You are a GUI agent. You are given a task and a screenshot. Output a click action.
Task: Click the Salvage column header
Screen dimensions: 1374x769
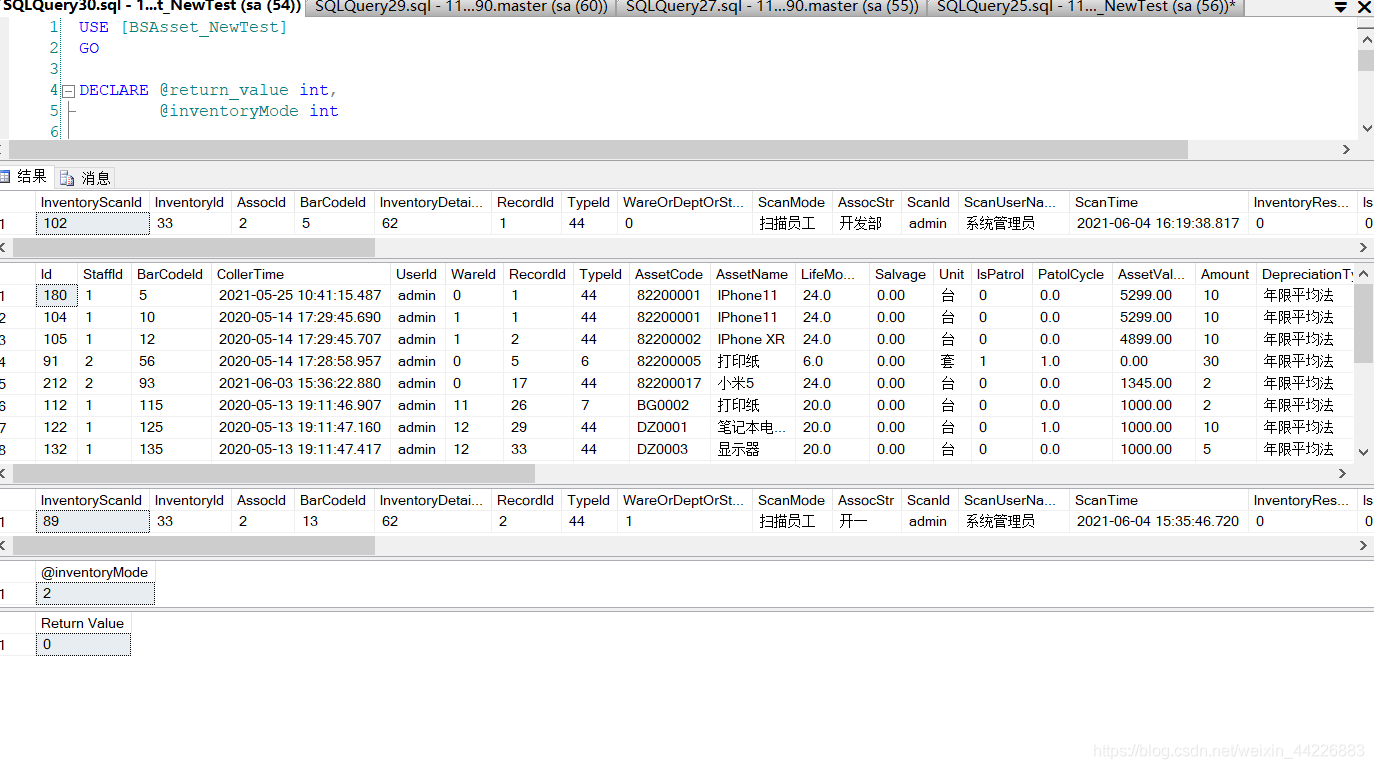(x=901, y=274)
